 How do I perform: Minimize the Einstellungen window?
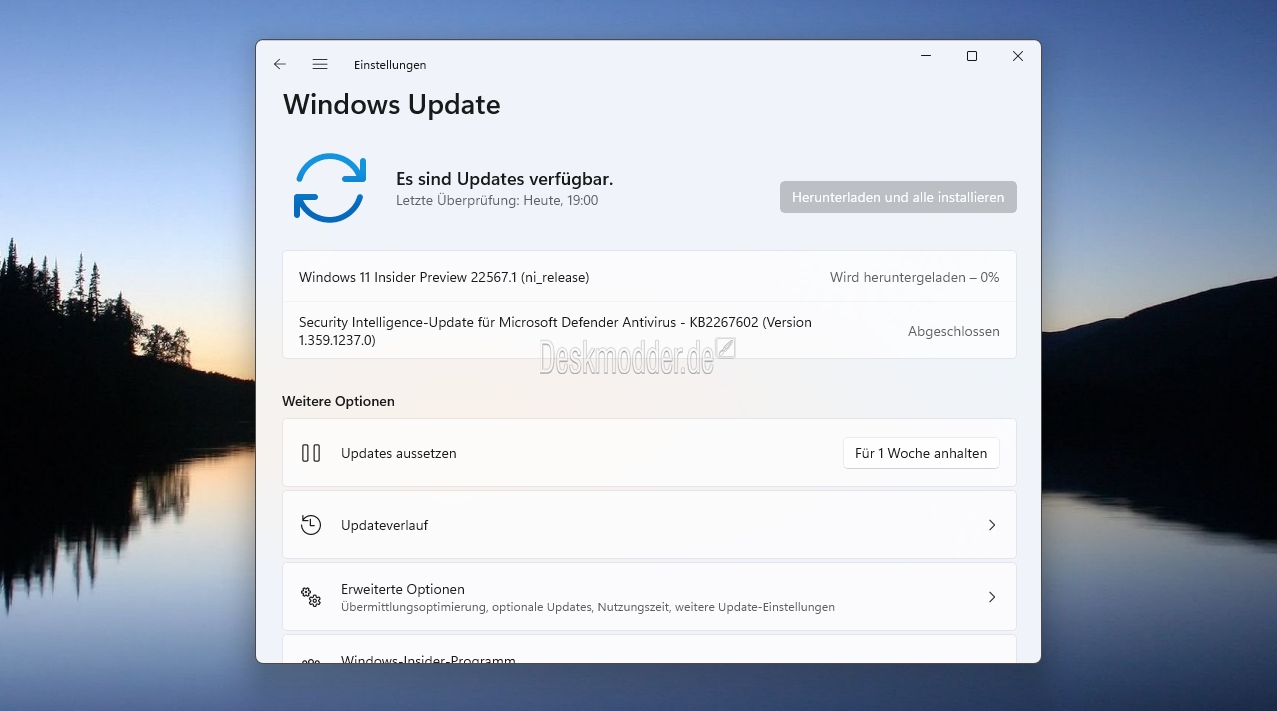click(x=926, y=57)
